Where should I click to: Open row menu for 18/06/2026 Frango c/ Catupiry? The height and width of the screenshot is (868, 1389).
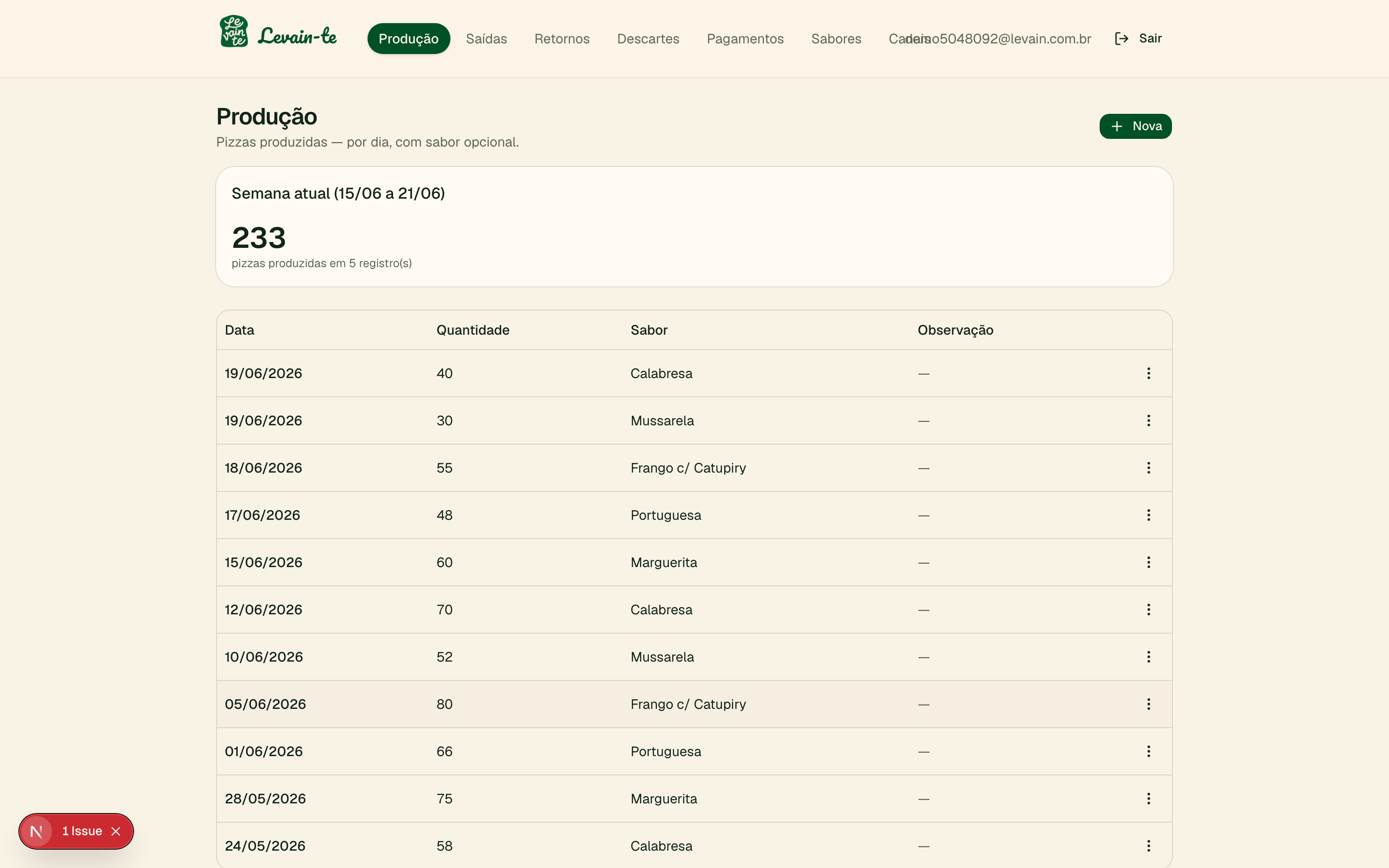(1148, 468)
